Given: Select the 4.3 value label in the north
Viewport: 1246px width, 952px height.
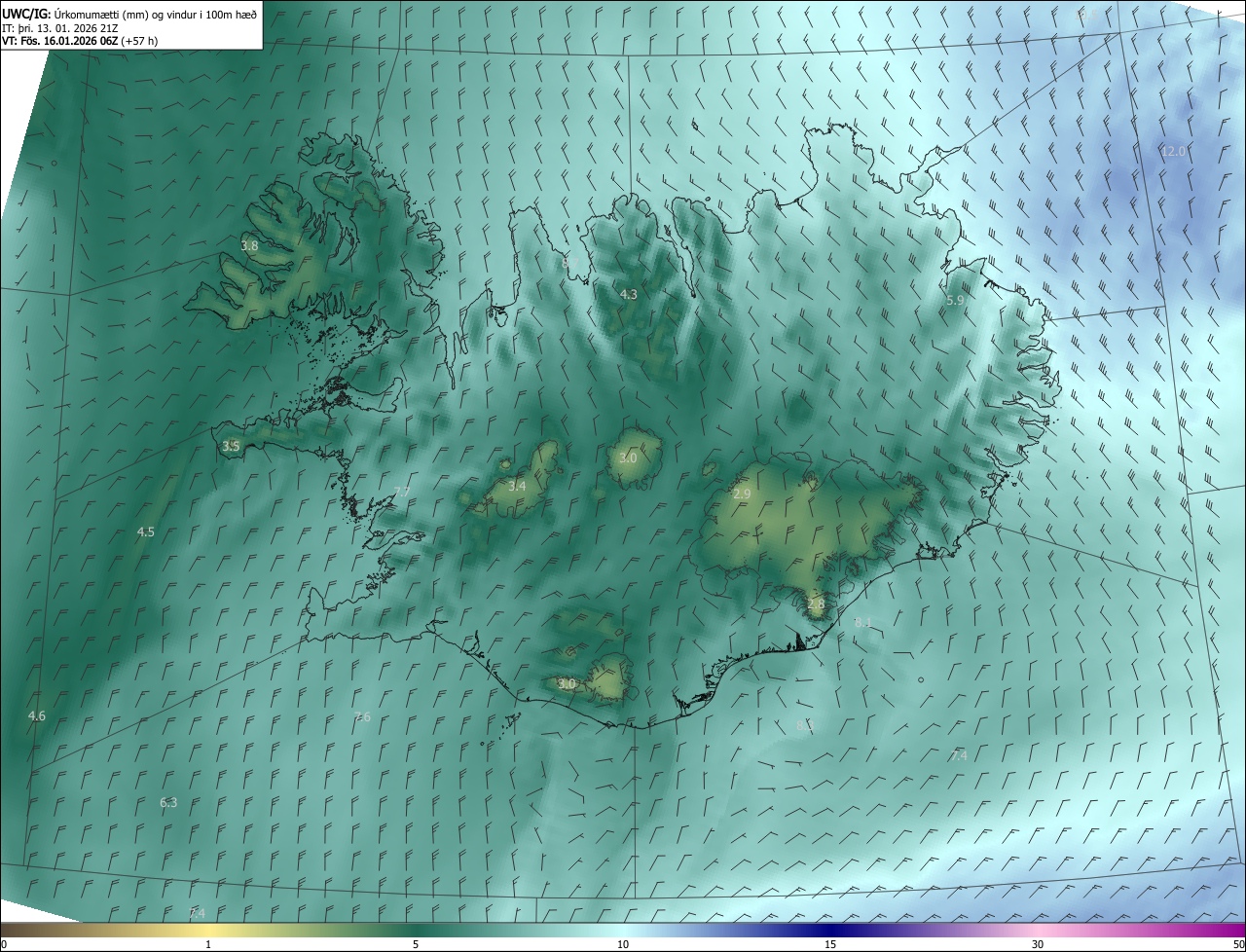Looking at the screenshot, I should pyautogui.click(x=629, y=294).
